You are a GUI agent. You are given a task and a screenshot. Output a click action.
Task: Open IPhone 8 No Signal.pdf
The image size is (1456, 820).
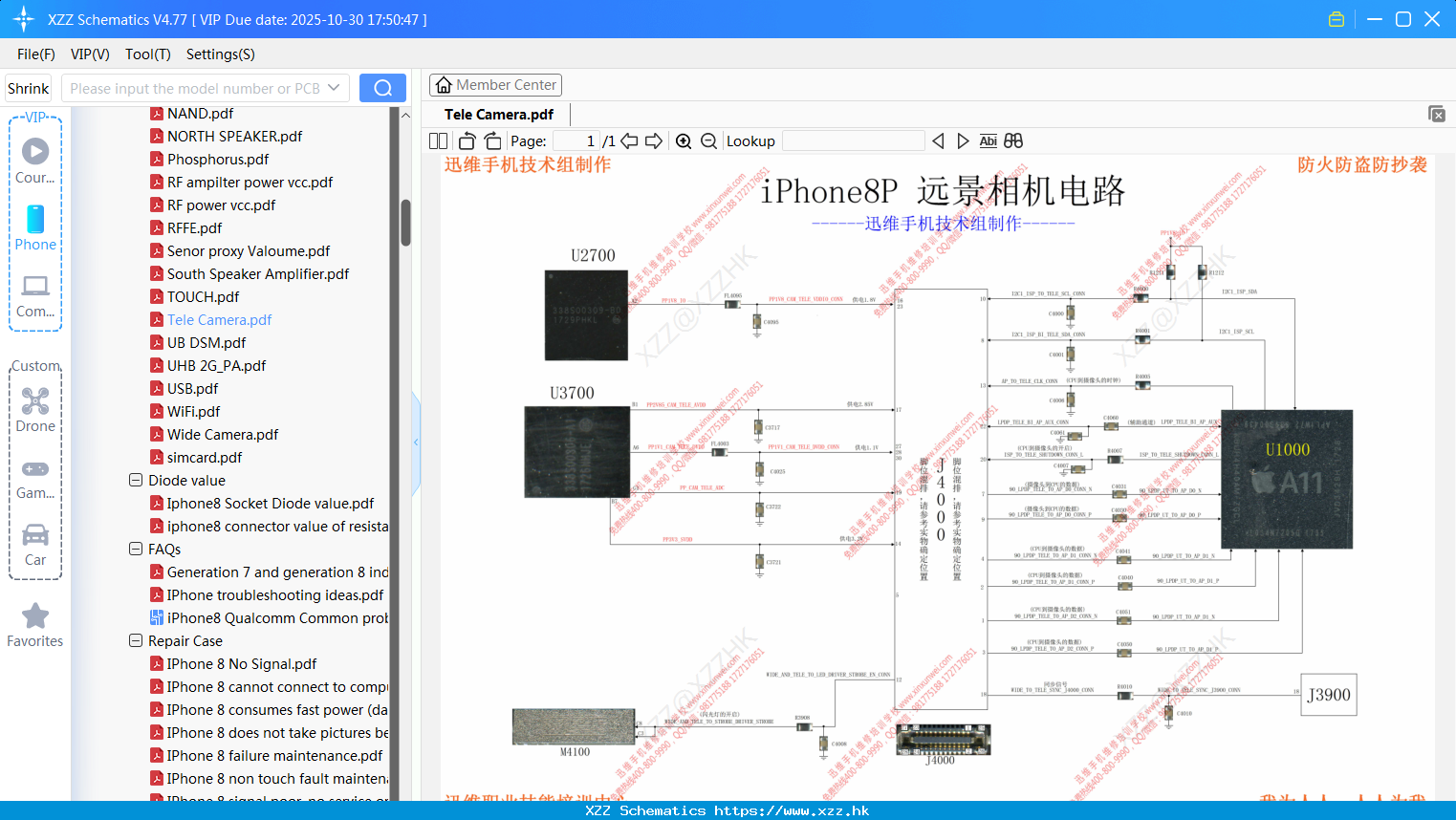pos(242,664)
